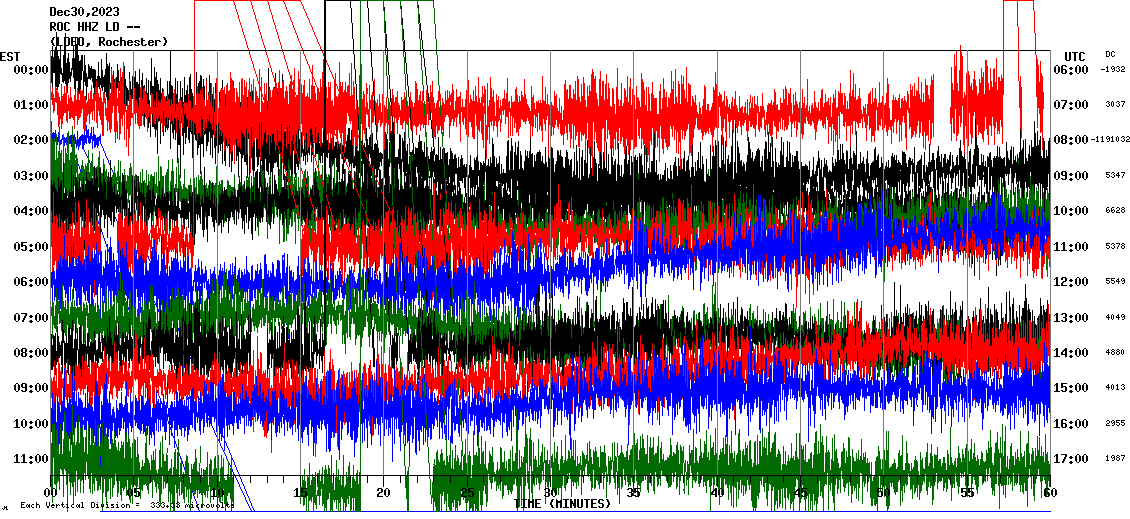Click the DC column header
Image resolution: width=1130 pixels, height=519 pixels.
[1110, 54]
